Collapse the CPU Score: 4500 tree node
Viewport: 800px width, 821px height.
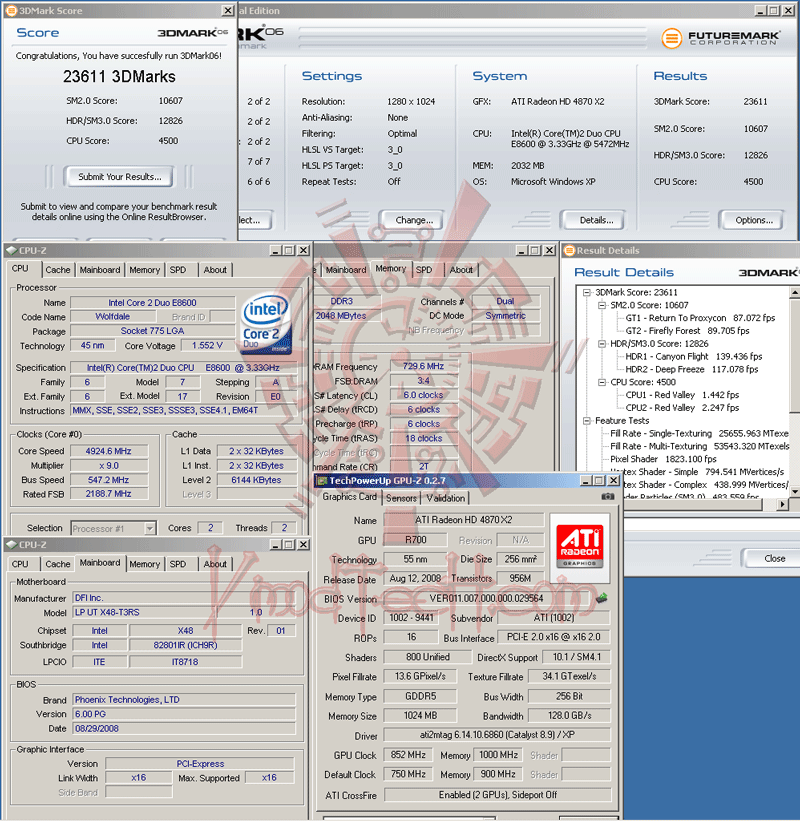pos(602,382)
